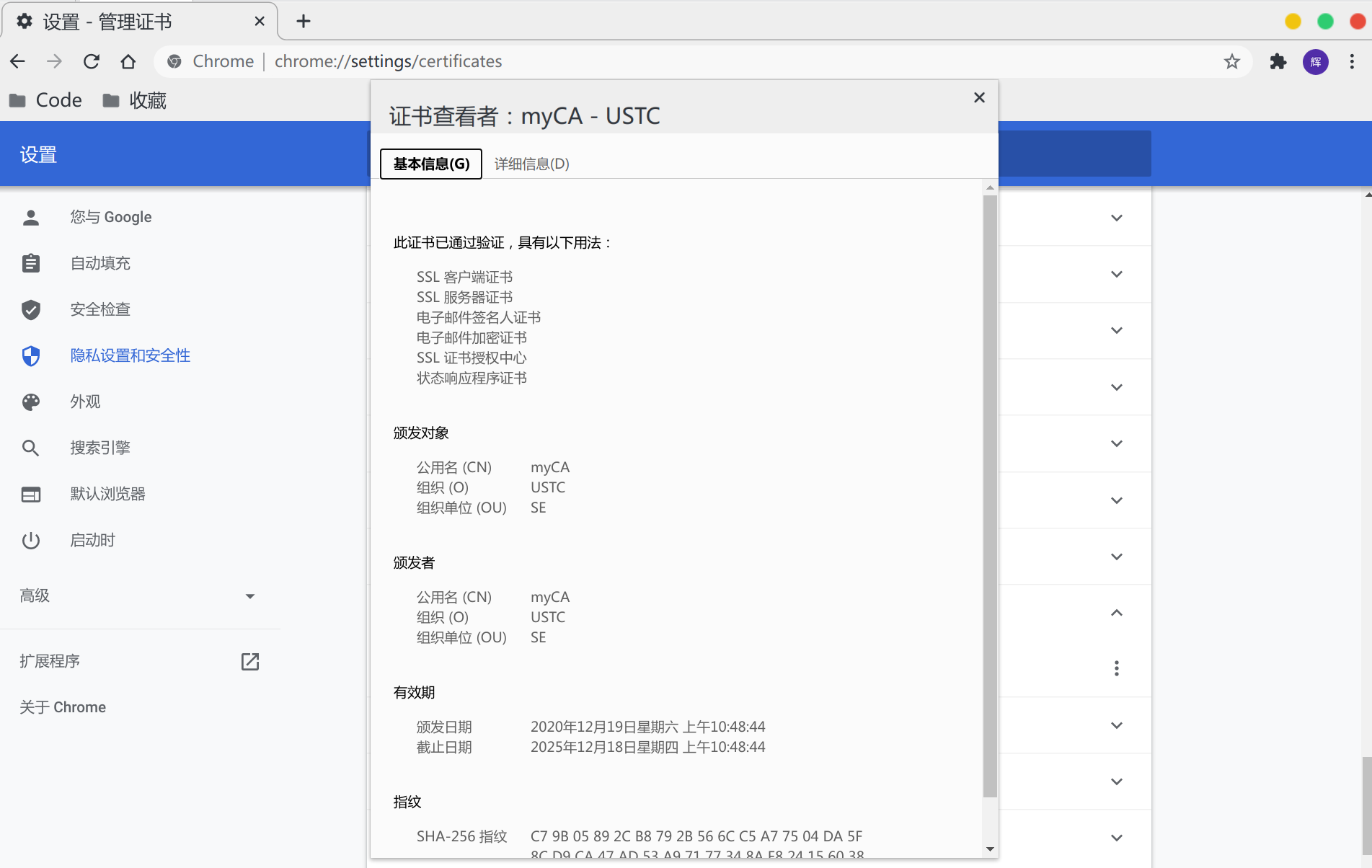Click the shield check icon beside 安全检查
The width and height of the screenshot is (1372, 868).
click(x=31, y=310)
